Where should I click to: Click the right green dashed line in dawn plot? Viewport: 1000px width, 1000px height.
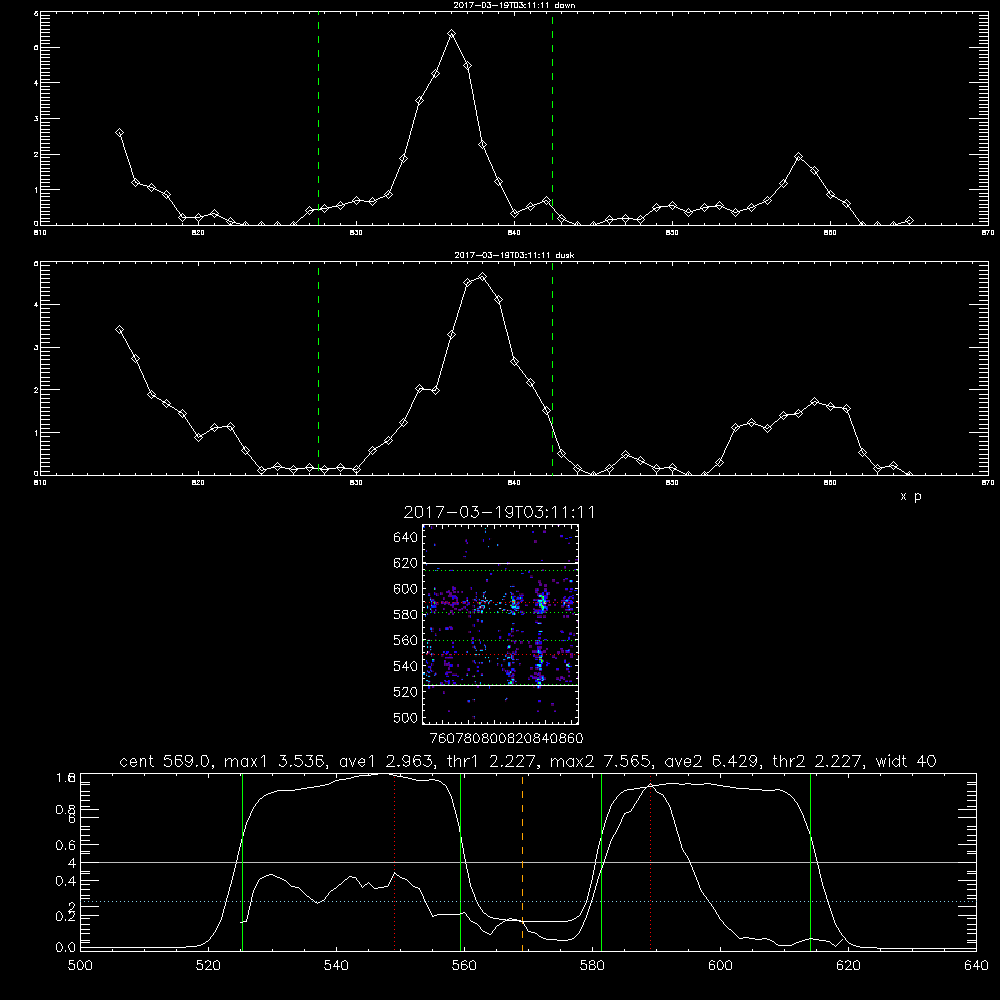click(x=552, y=118)
